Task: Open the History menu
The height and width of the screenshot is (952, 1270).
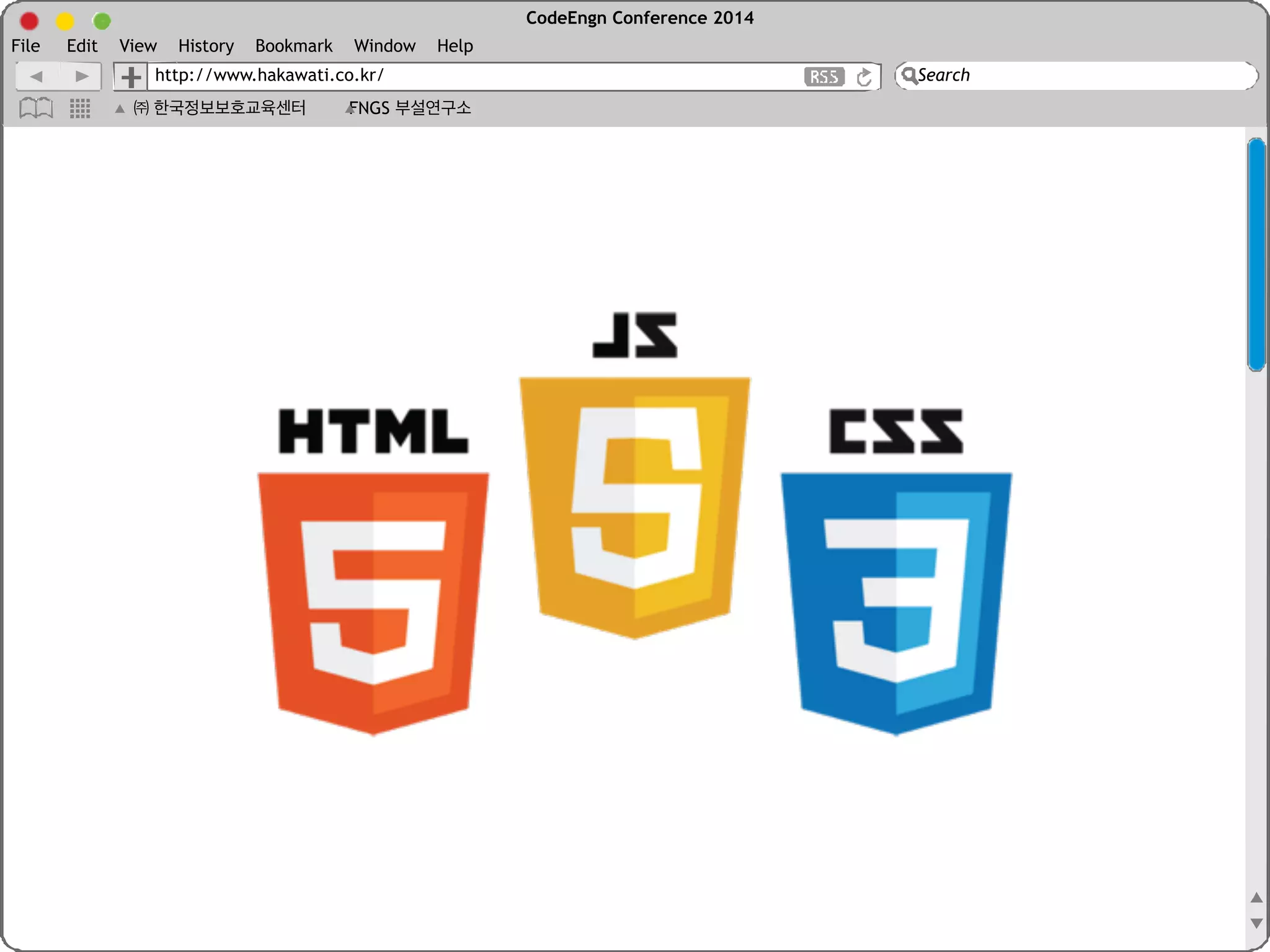Action: coord(206,46)
